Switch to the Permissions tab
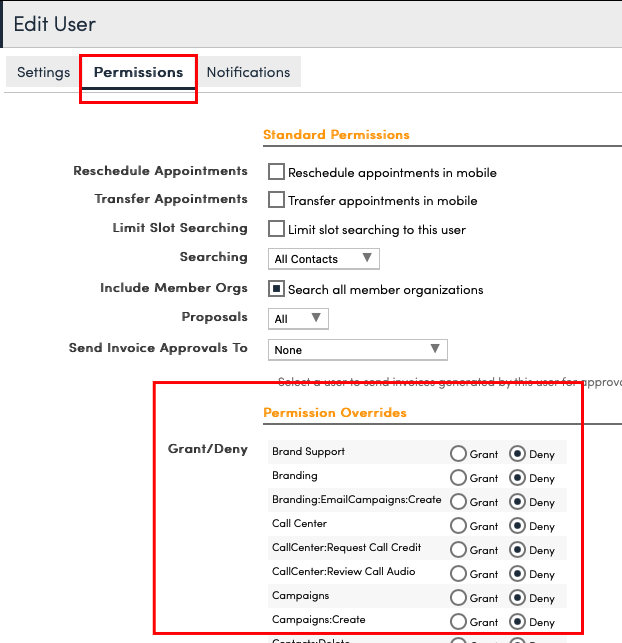The image size is (622, 643). coord(138,72)
